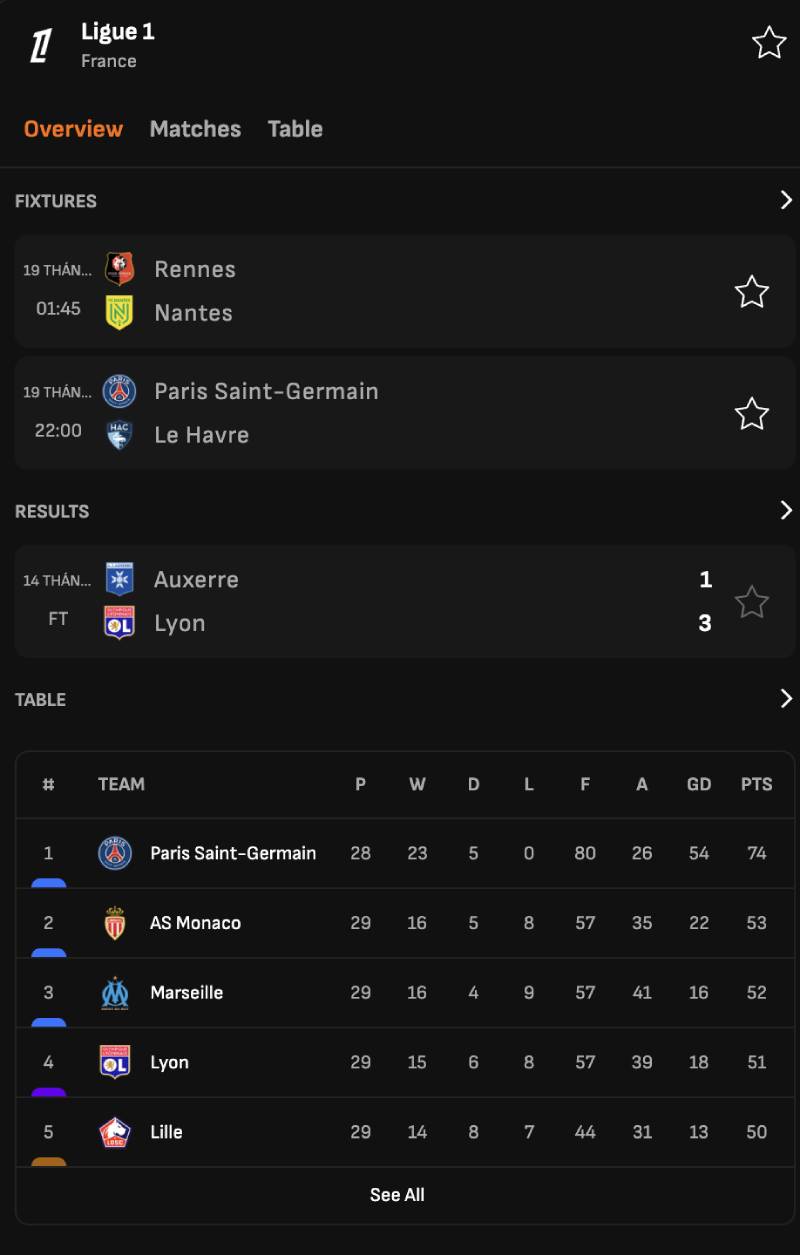Switch to the Table tab

click(x=295, y=129)
